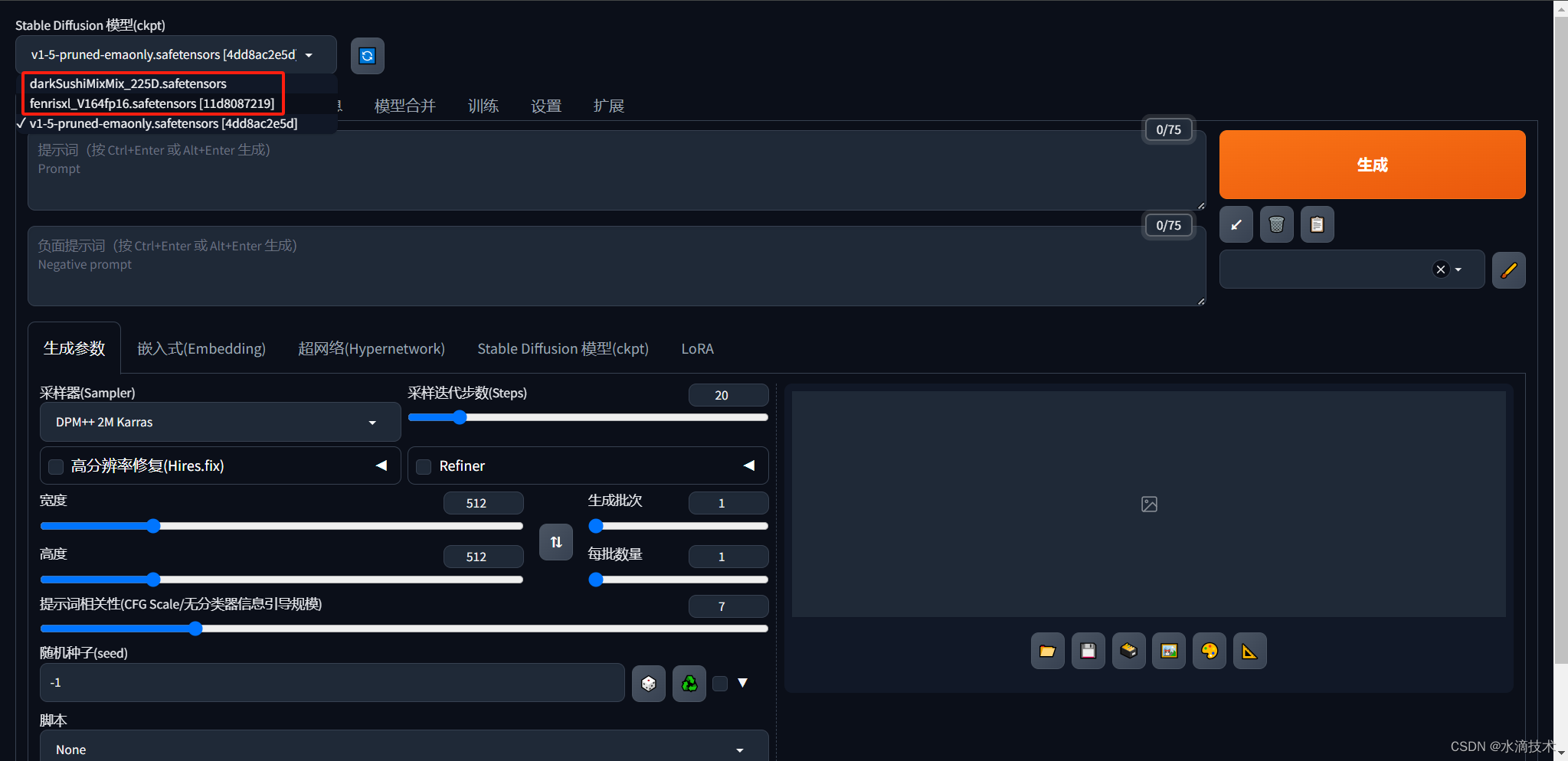Image resolution: width=1568 pixels, height=761 pixels.
Task: Click the 生成批次 value field showing 1
Action: tap(728, 503)
